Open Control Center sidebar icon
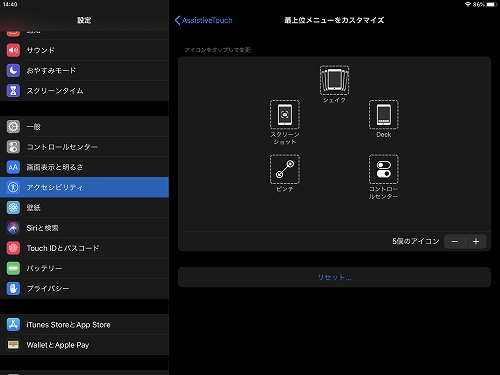The width and height of the screenshot is (500, 375). 13,147
